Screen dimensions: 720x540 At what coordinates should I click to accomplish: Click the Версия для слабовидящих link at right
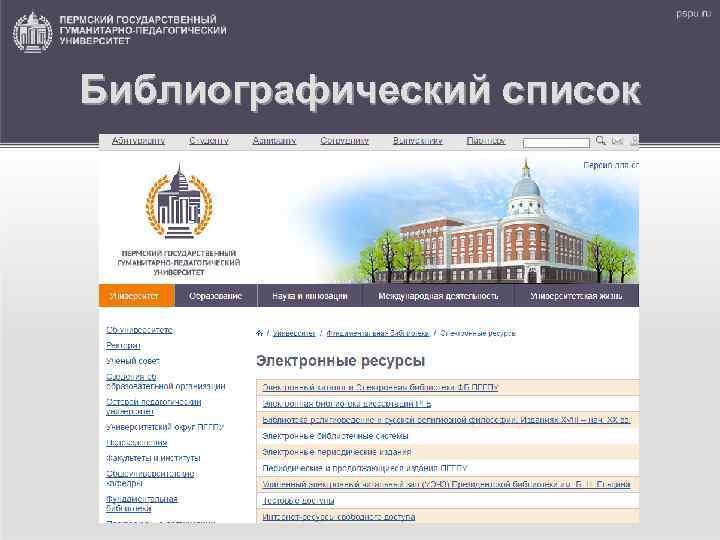point(611,165)
